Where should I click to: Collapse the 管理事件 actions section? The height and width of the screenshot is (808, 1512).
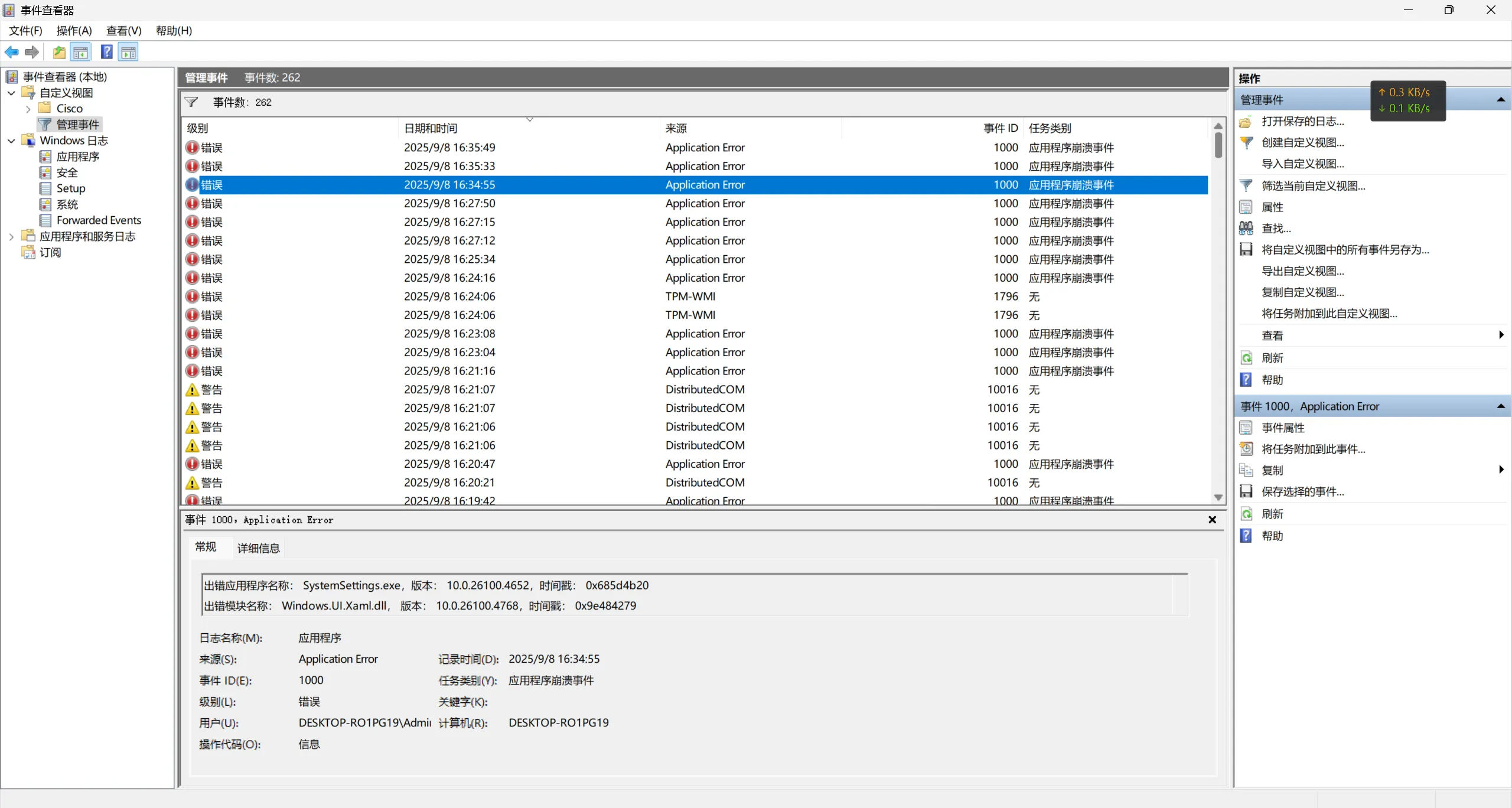pos(1500,100)
